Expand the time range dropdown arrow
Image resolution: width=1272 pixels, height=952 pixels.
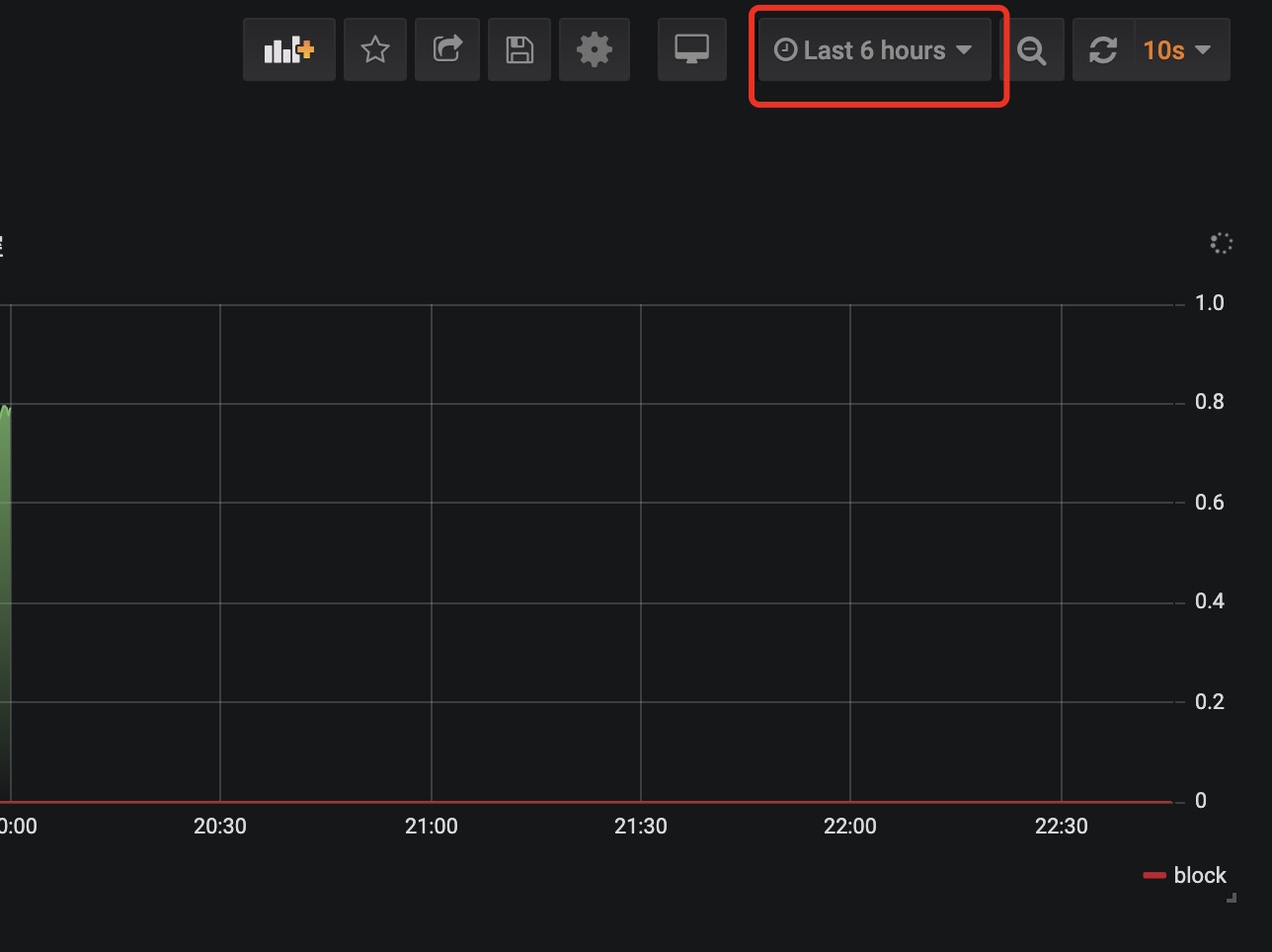(x=965, y=51)
